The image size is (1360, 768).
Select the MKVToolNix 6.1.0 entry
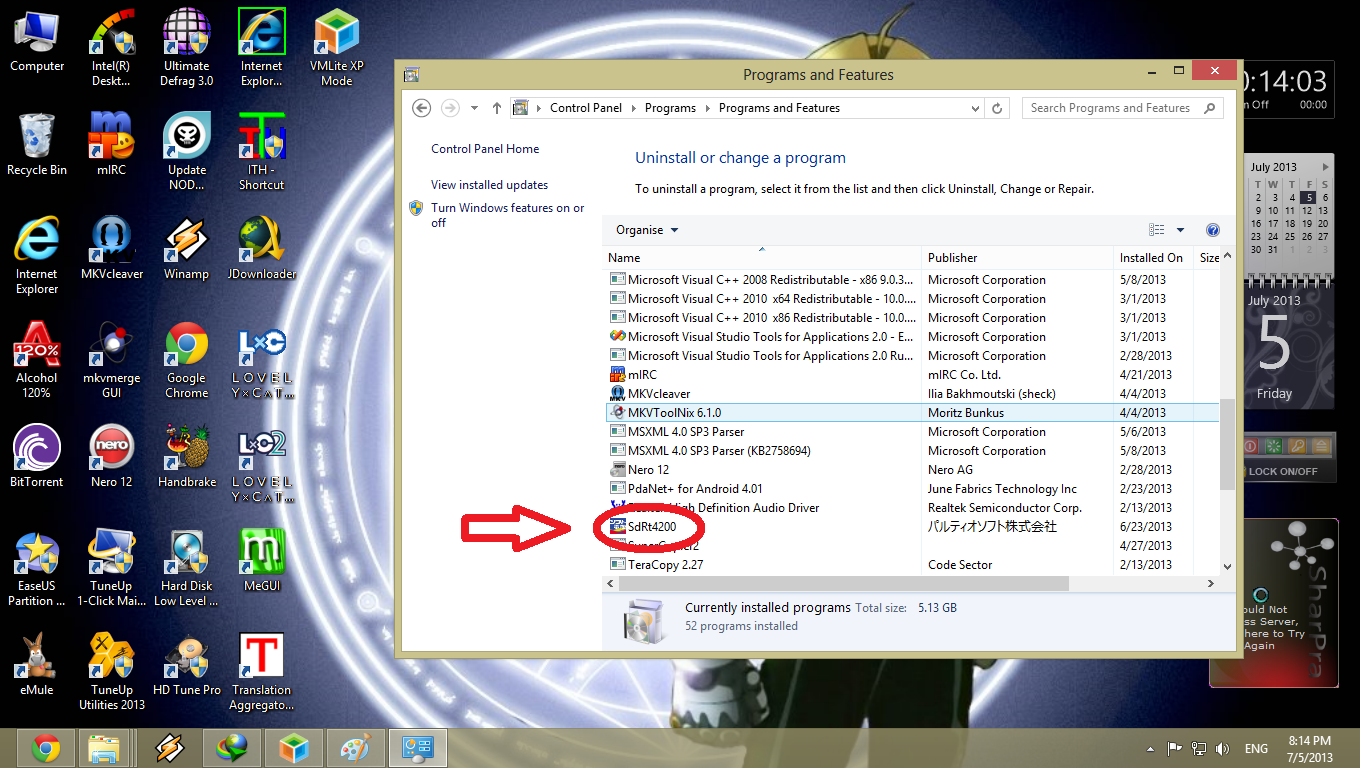pyautogui.click(x=912, y=413)
